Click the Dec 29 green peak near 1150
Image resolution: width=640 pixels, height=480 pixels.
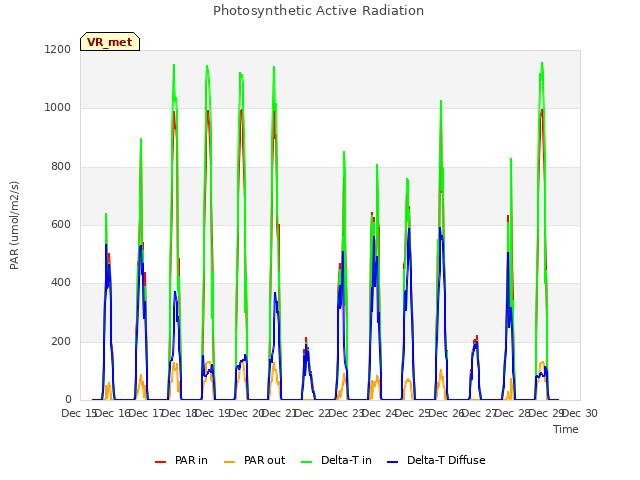tap(542, 63)
